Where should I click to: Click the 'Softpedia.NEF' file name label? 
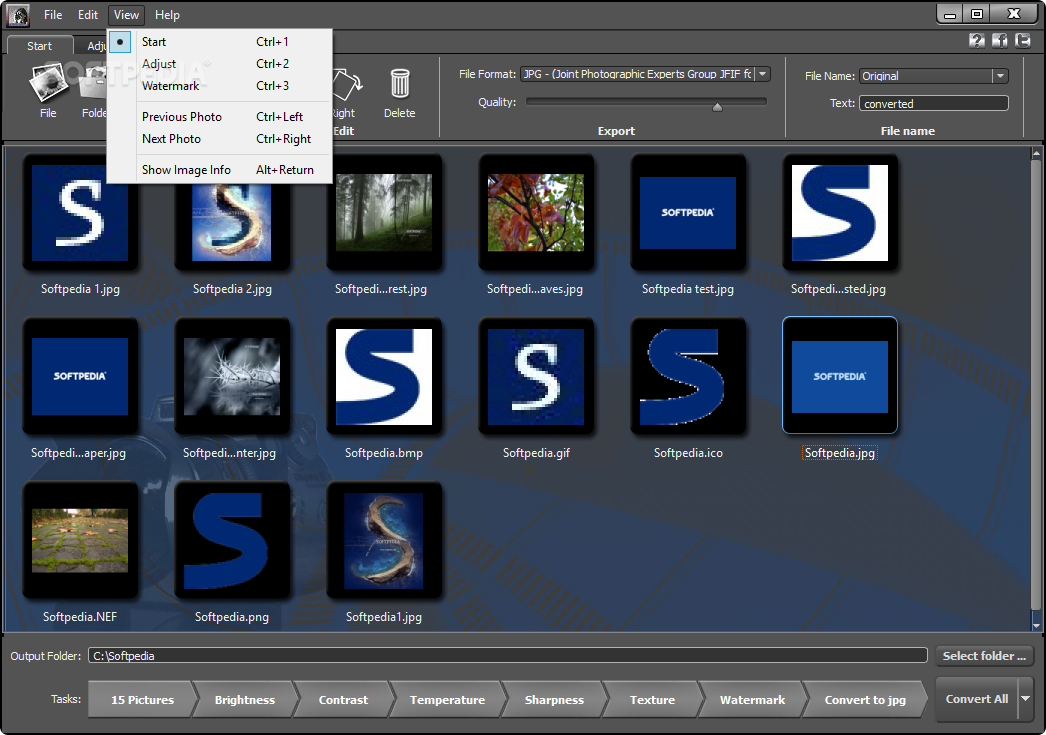click(x=80, y=617)
